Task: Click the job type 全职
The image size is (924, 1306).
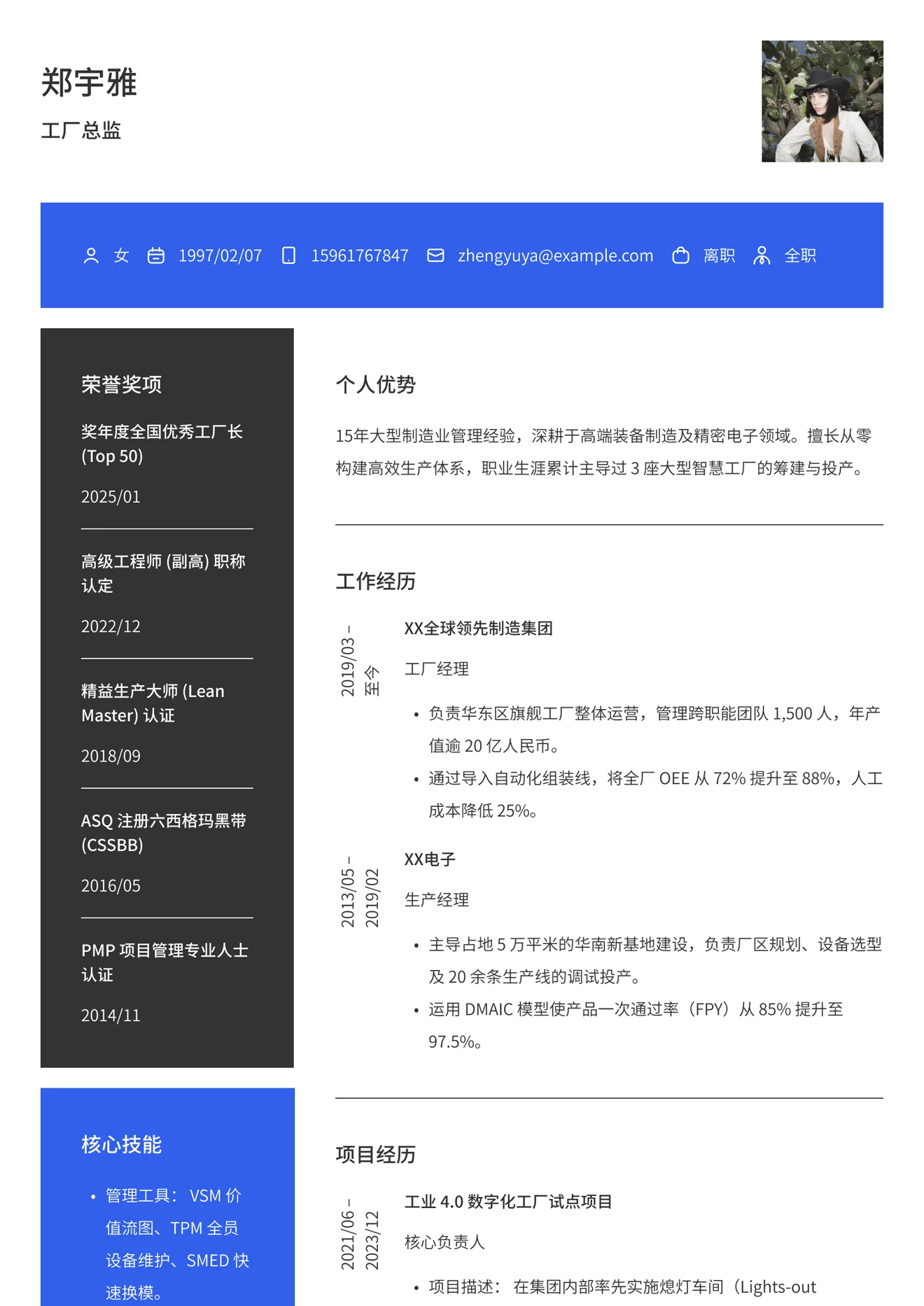Action: (x=800, y=255)
